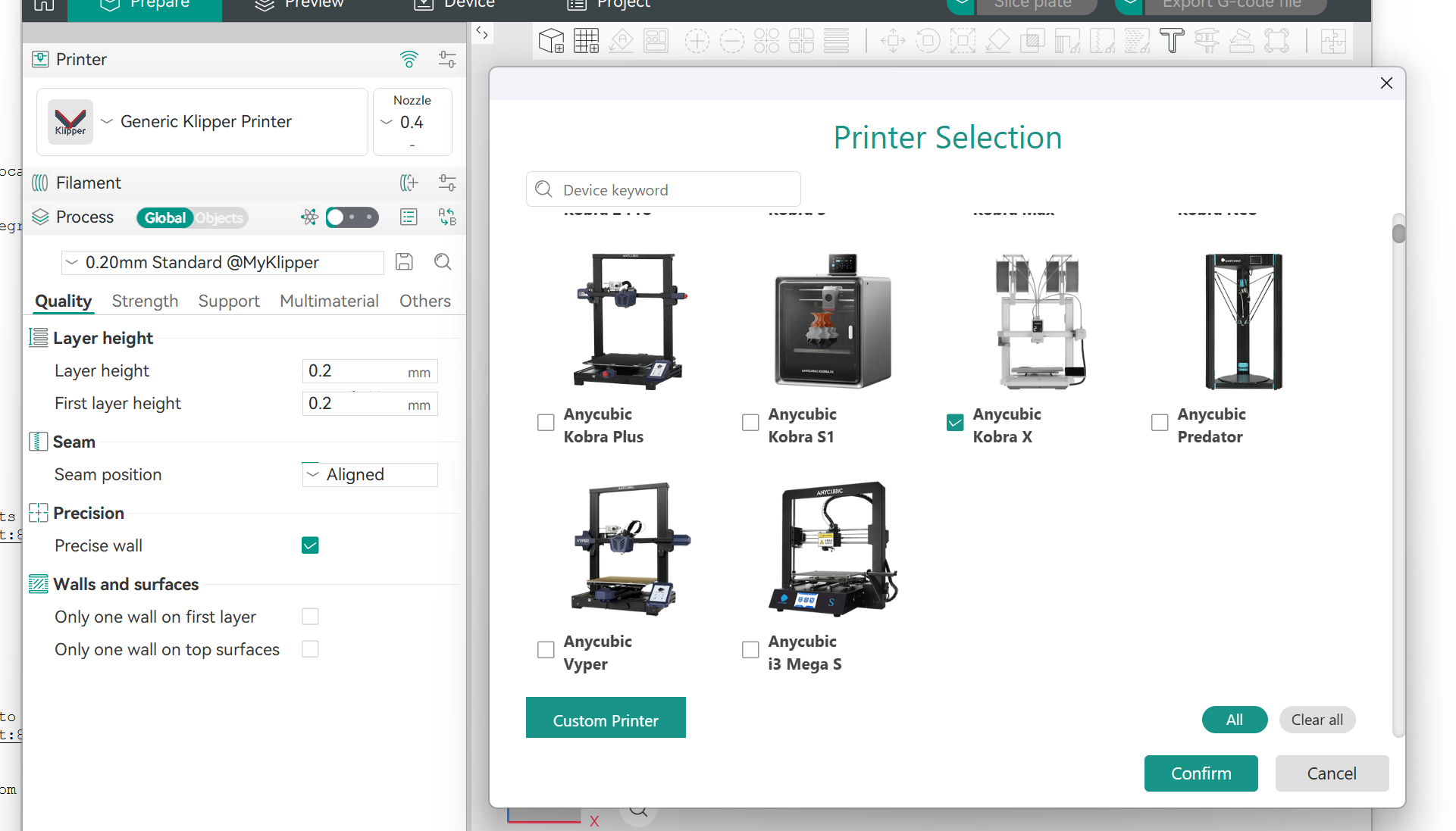The width and height of the screenshot is (1456, 831).
Task: Check the Anycubic Kobra Plus checkbox
Action: (x=546, y=423)
